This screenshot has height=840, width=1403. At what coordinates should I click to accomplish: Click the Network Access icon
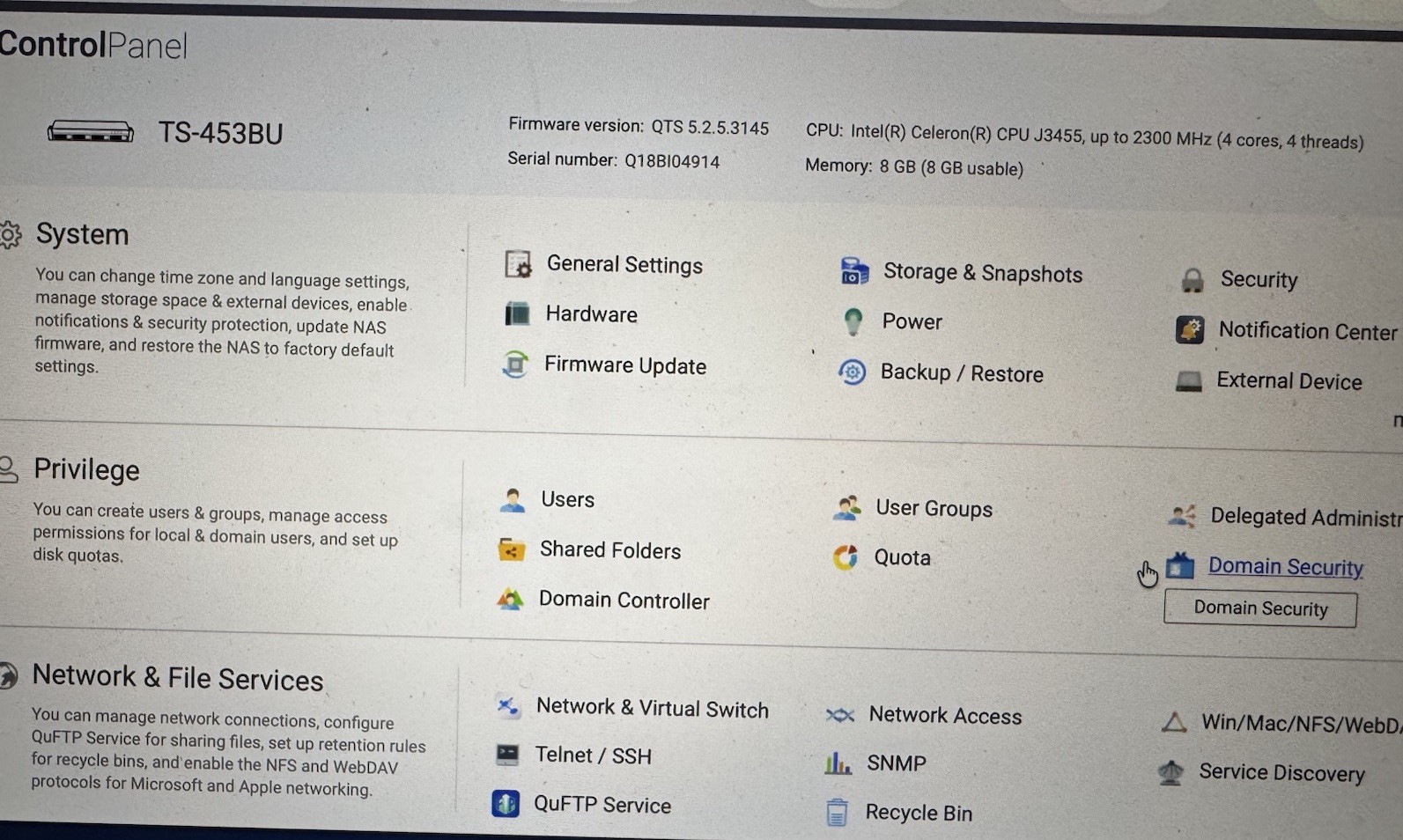coord(840,715)
